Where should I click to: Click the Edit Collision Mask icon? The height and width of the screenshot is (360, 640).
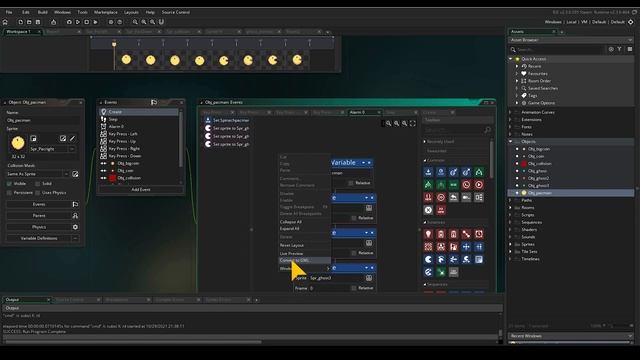click(x=75, y=174)
